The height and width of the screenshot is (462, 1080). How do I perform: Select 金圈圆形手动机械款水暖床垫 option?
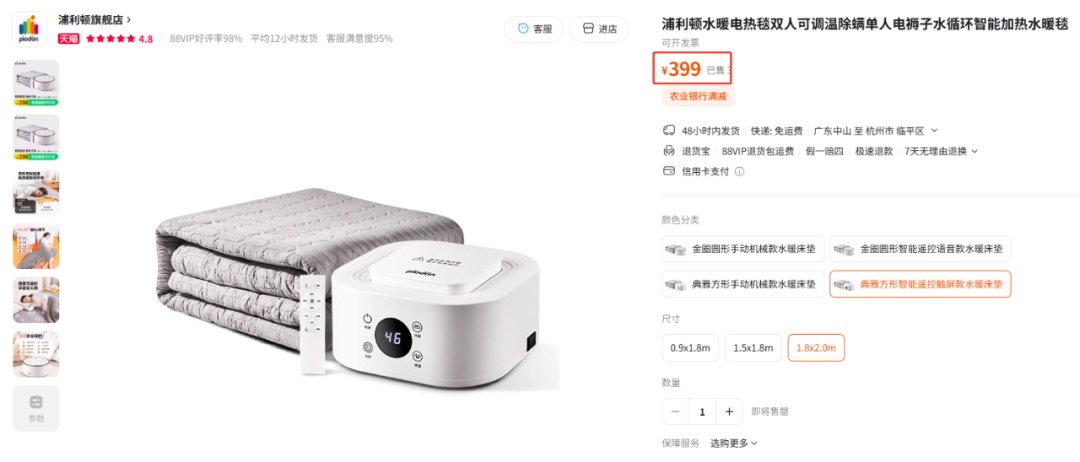tap(742, 249)
